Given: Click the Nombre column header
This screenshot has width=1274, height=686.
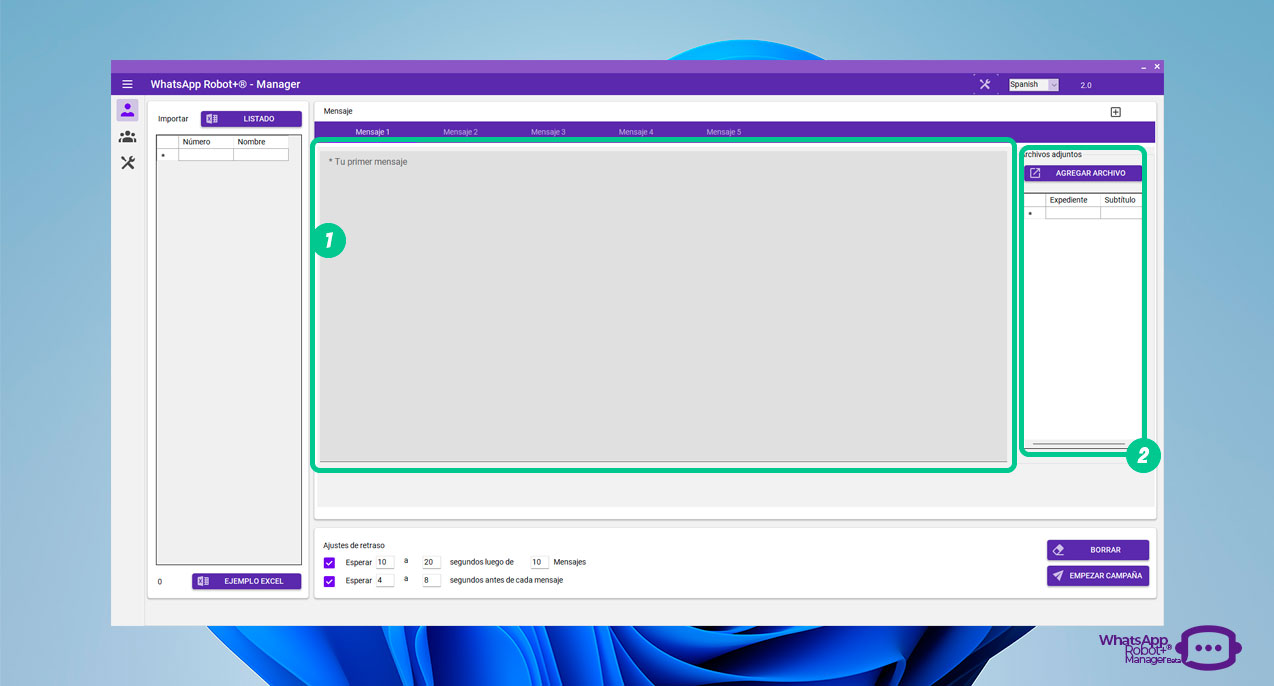Looking at the screenshot, I should point(261,142).
